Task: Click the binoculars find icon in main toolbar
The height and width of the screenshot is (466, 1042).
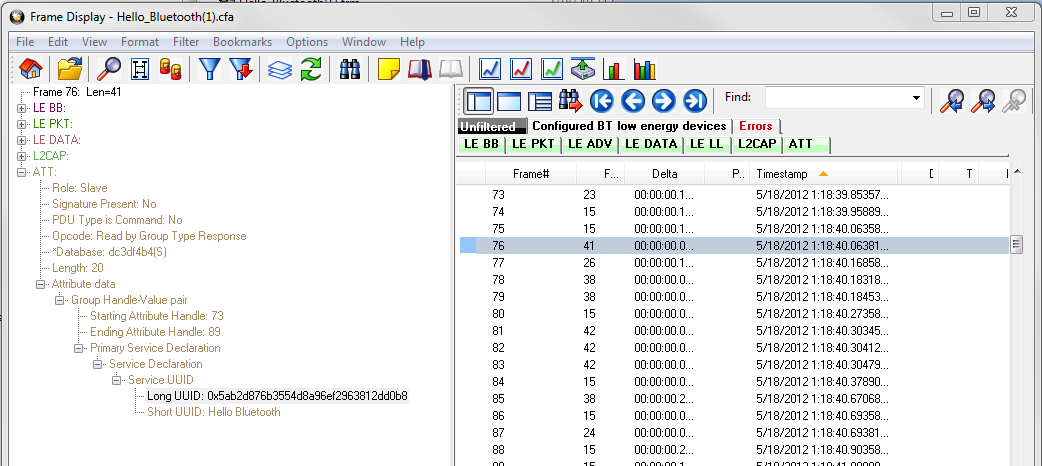Action: pyautogui.click(x=350, y=68)
